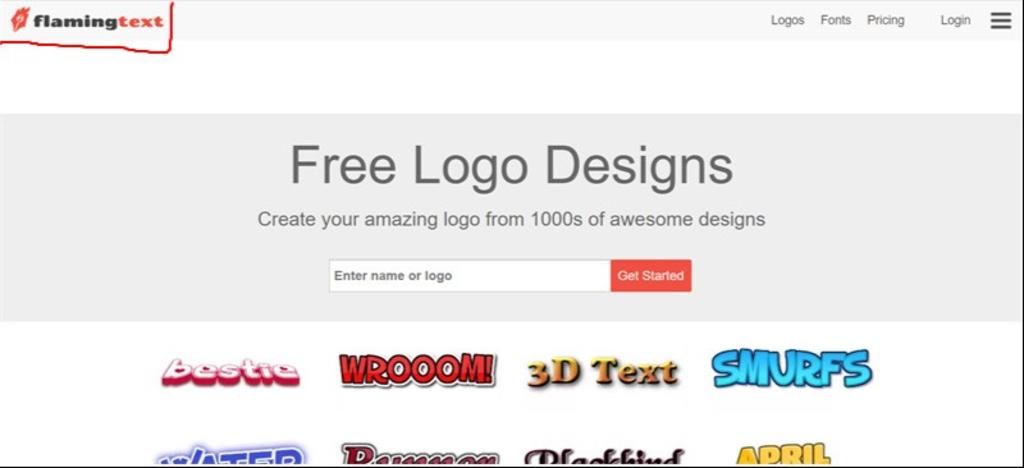
Task: Click the Free Logo Designs heading
Action: 511,166
